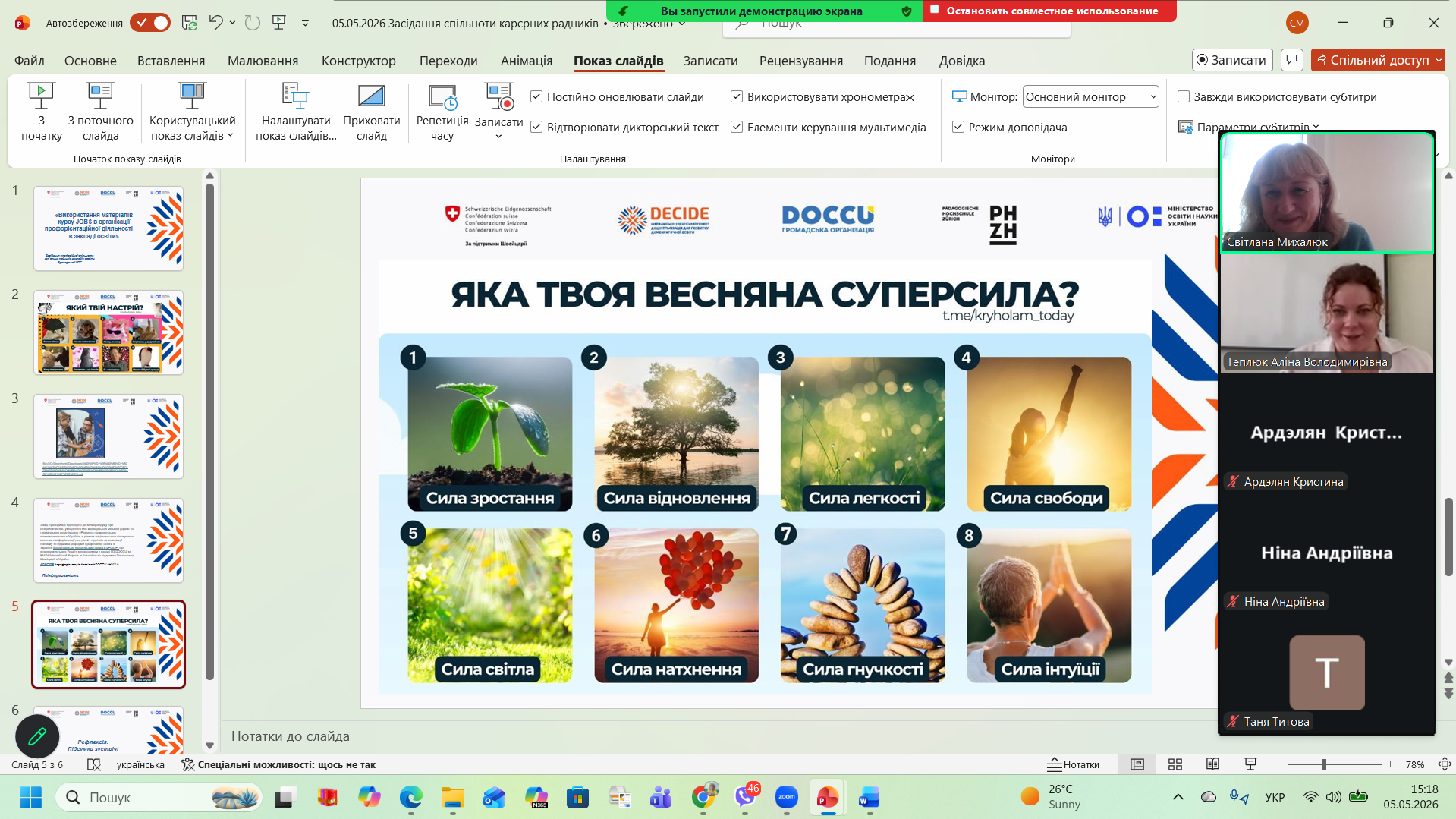Screen dimensions: 1456x819
Task: Toggle AutoSave switch
Action: pos(150,23)
